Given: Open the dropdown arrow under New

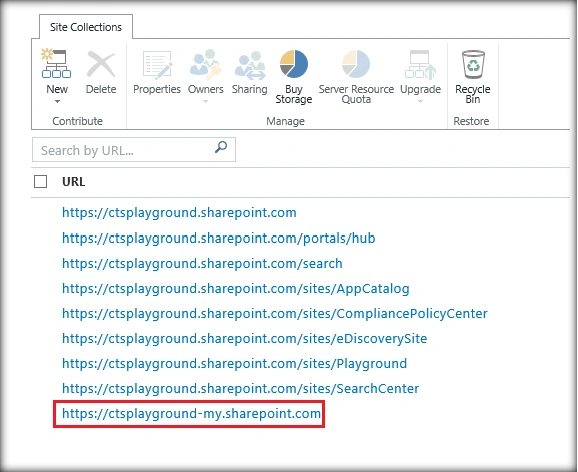Looking at the screenshot, I should coord(57,101).
